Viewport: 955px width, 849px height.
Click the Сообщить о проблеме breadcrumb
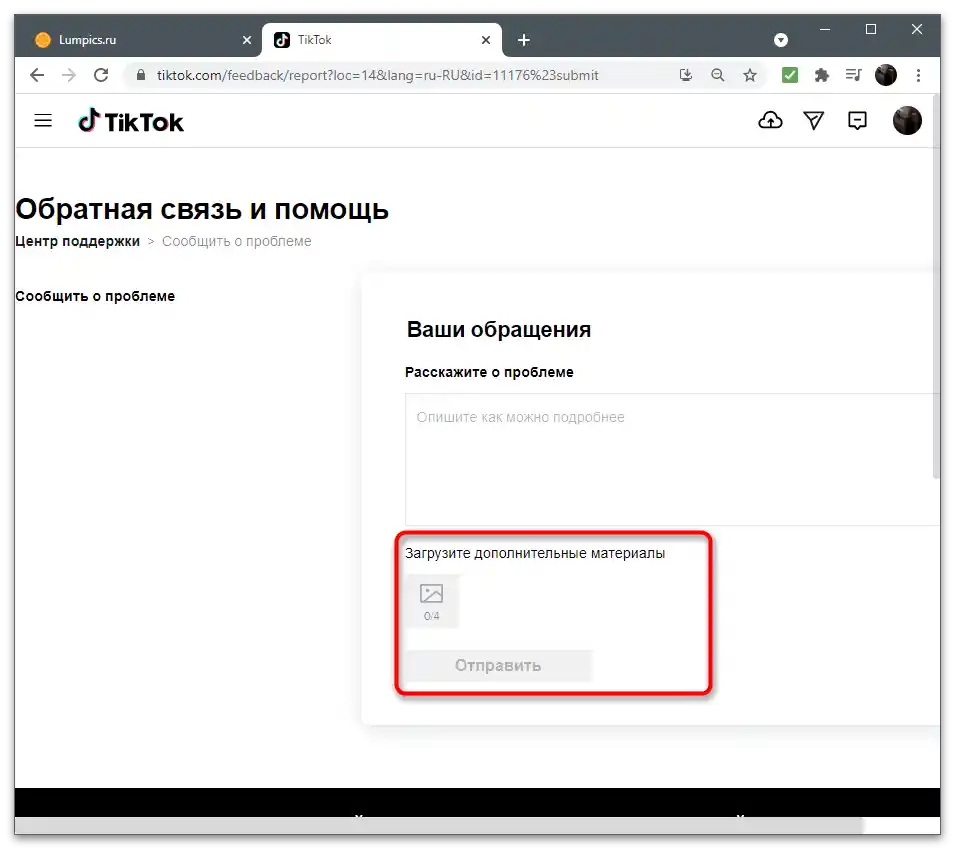point(236,241)
